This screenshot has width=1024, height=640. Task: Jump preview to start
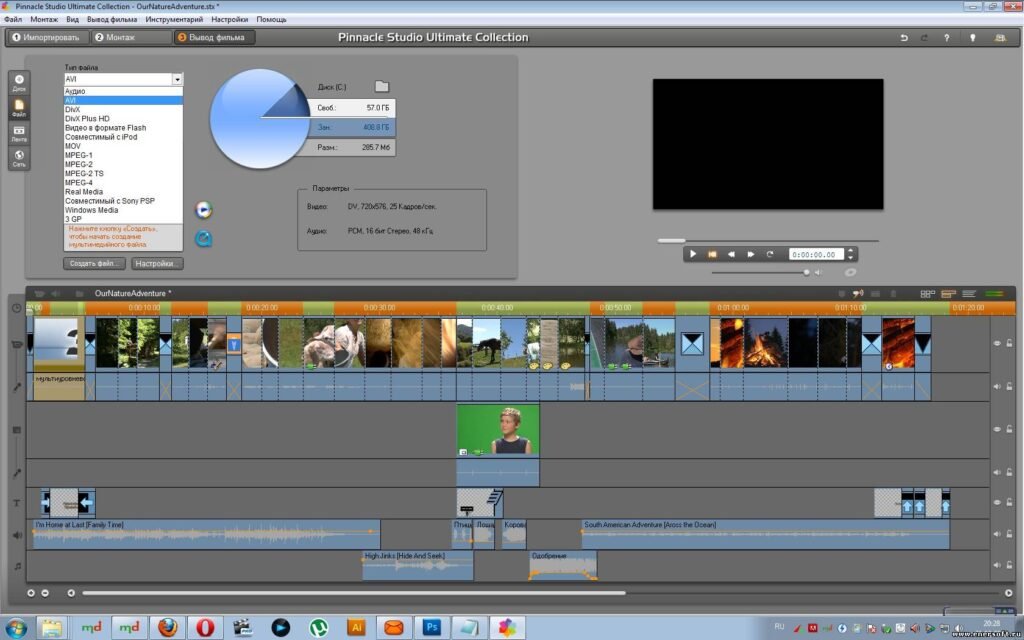click(712, 254)
